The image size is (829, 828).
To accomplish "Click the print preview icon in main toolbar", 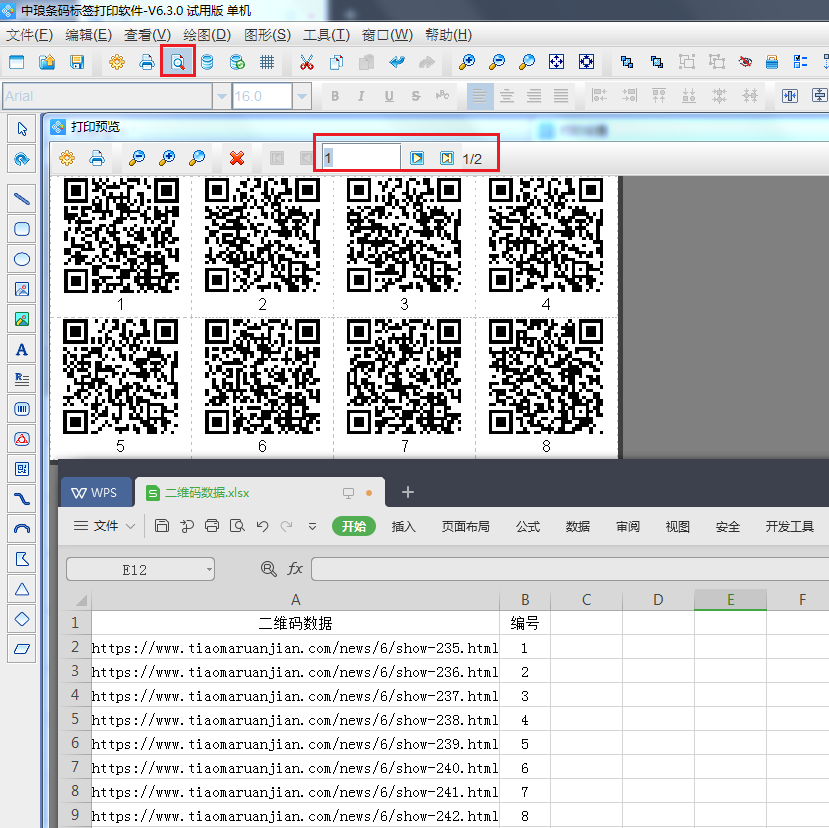I will coord(177,62).
